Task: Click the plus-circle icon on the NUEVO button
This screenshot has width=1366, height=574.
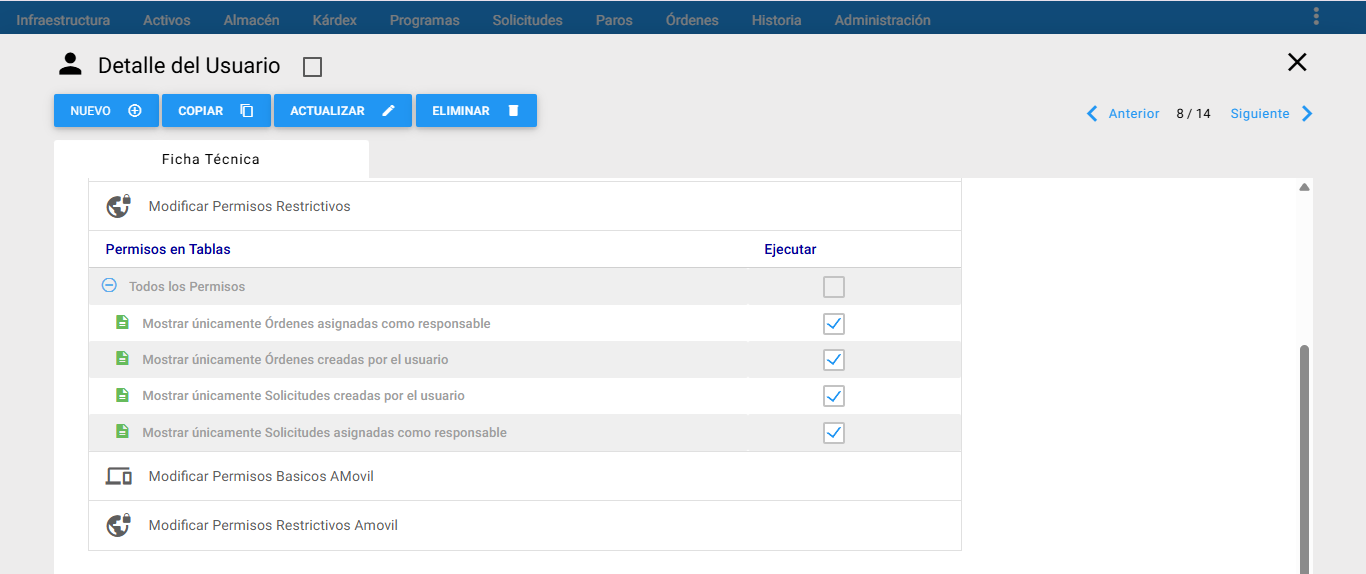Action: pos(135,111)
